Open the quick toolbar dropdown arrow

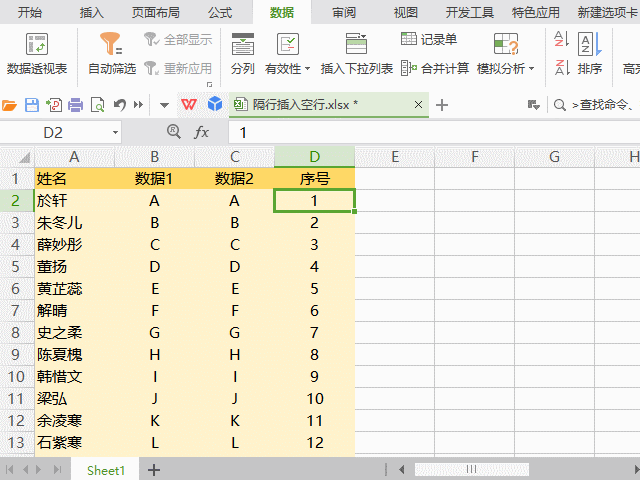pyautogui.click(x=164, y=105)
